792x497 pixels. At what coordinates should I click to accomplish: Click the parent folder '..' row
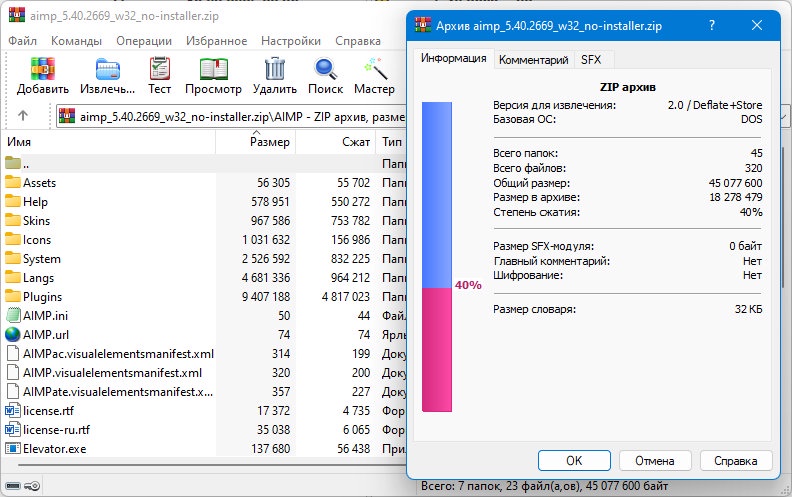pos(202,164)
